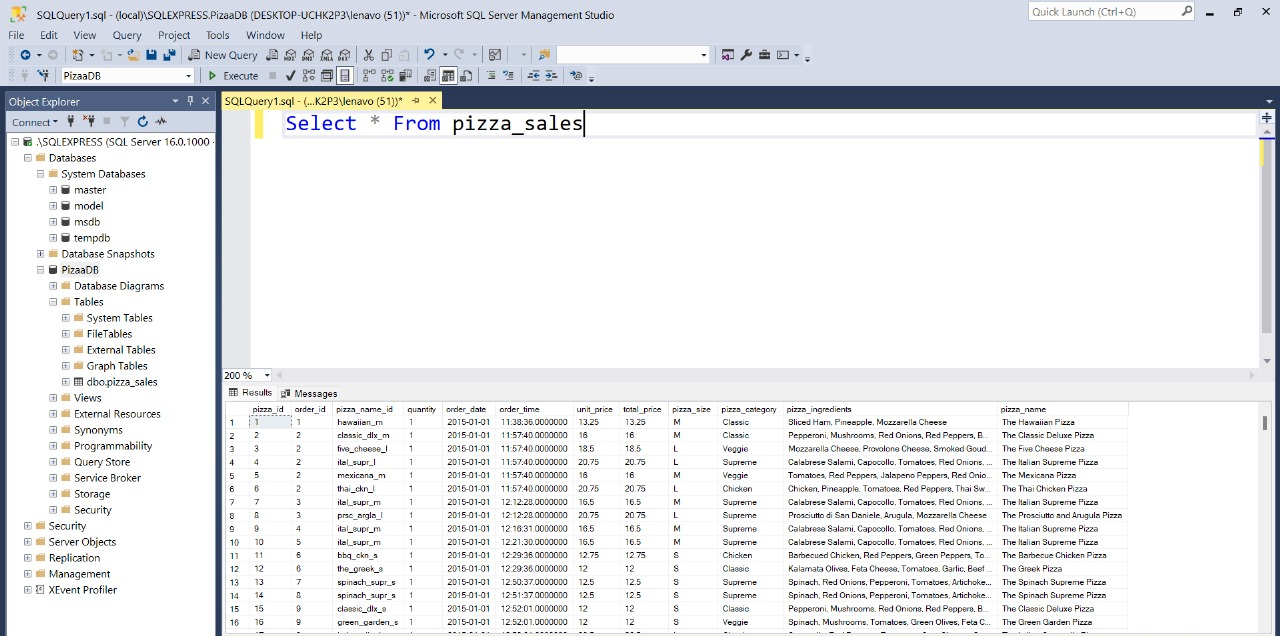Toggle Results to Grid display mode

[x=448, y=76]
